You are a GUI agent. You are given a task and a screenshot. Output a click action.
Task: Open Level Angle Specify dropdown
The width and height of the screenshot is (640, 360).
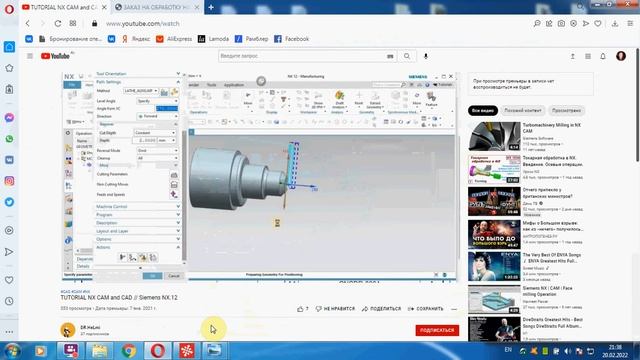coord(157,101)
